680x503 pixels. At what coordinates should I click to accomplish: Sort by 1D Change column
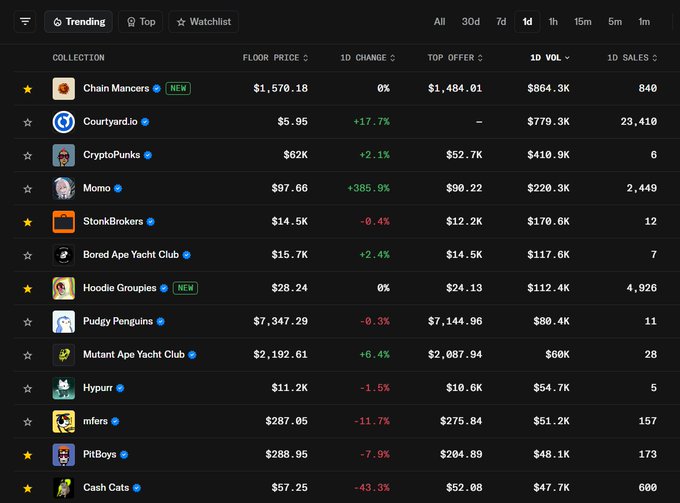pos(368,58)
